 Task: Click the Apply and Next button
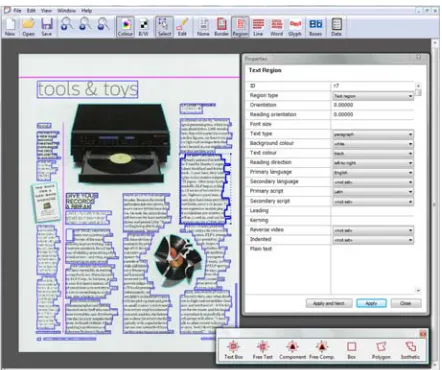(329, 303)
